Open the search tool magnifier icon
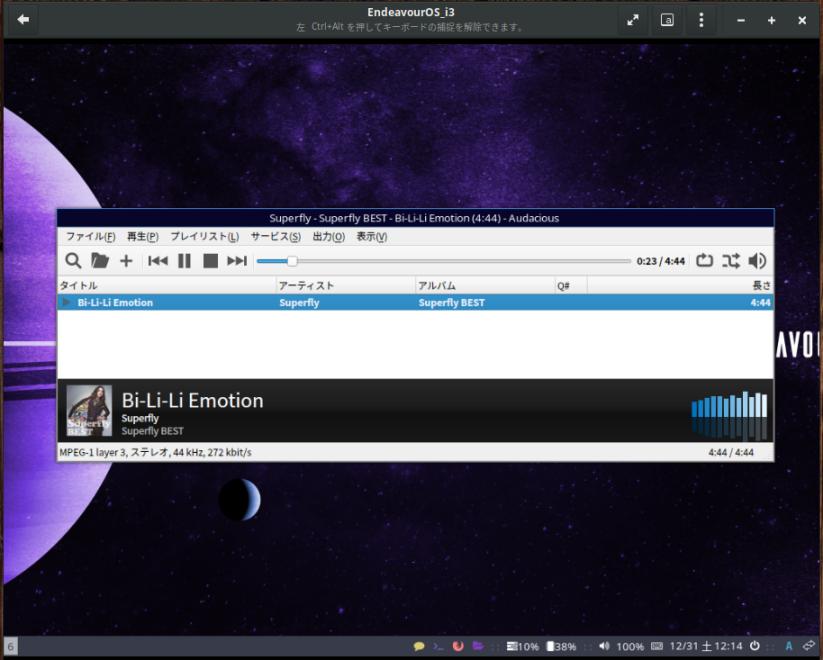Image resolution: width=823 pixels, height=660 pixels. pos(73,260)
